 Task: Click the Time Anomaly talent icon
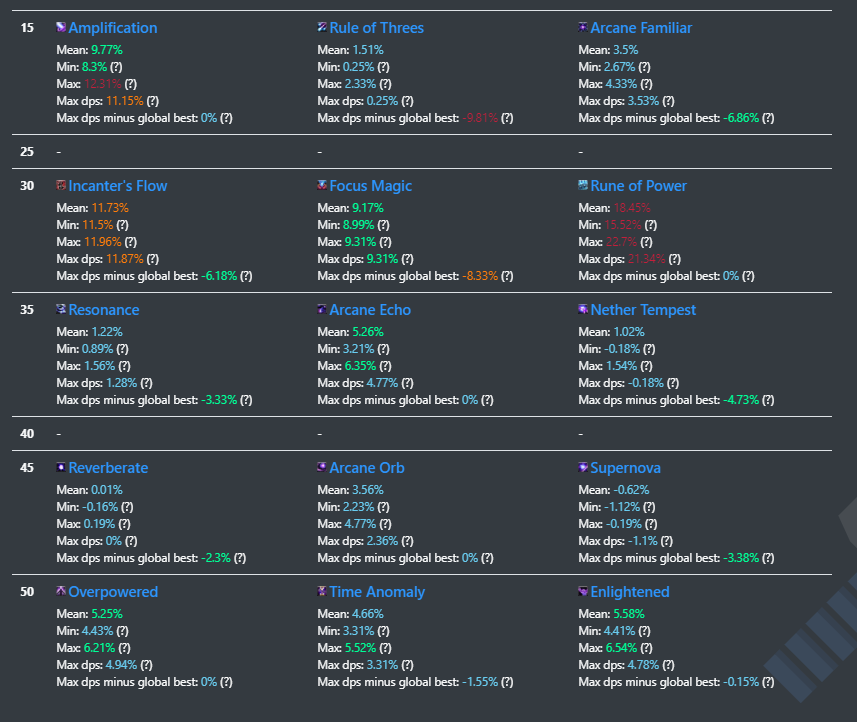(x=322, y=591)
